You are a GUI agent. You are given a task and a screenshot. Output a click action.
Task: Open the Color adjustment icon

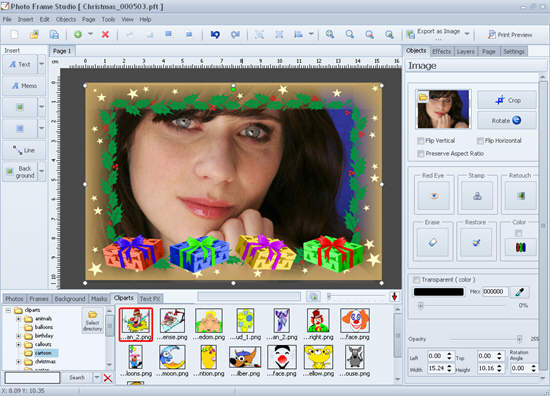tap(521, 247)
